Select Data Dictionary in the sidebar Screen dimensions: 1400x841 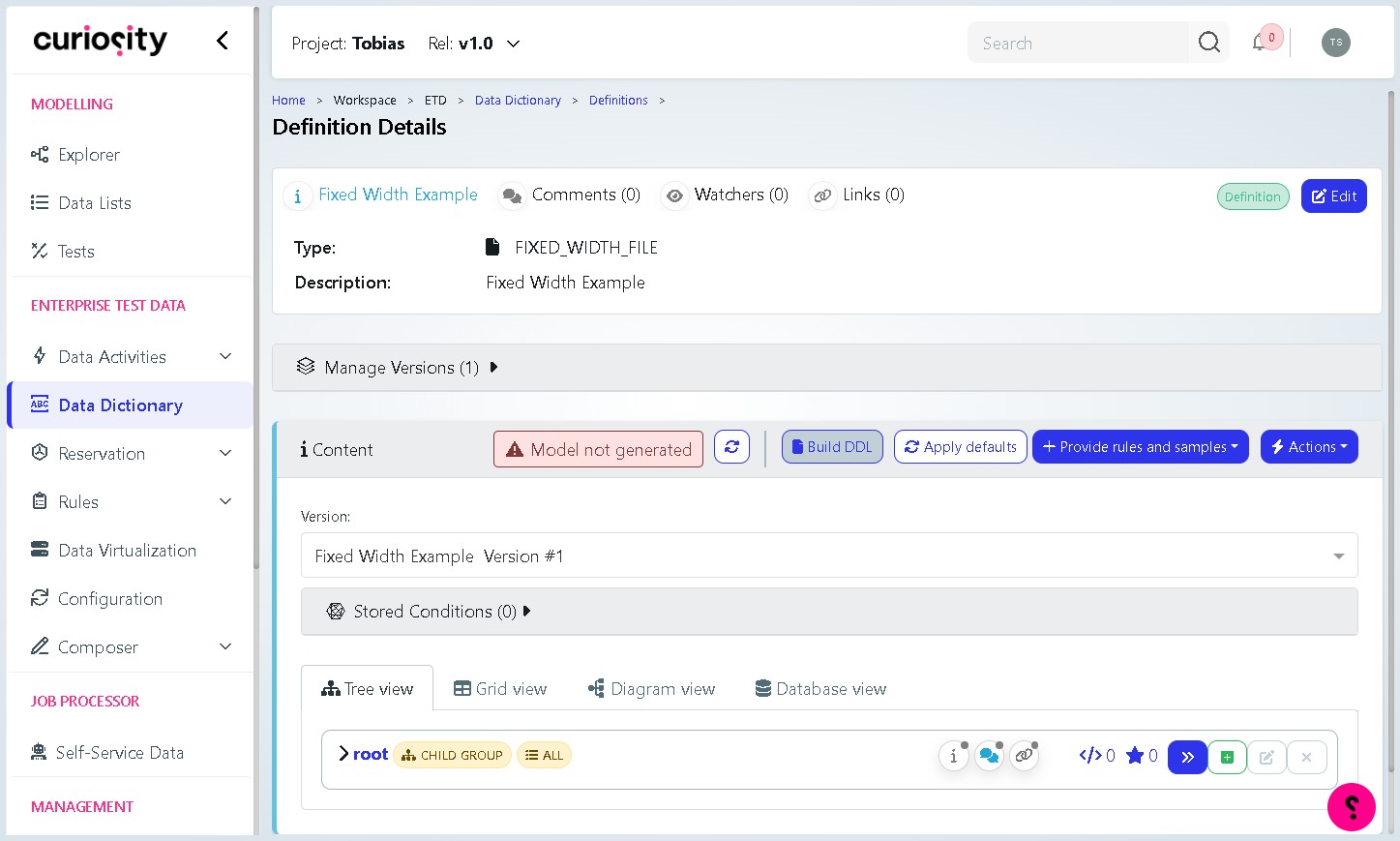(130, 405)
